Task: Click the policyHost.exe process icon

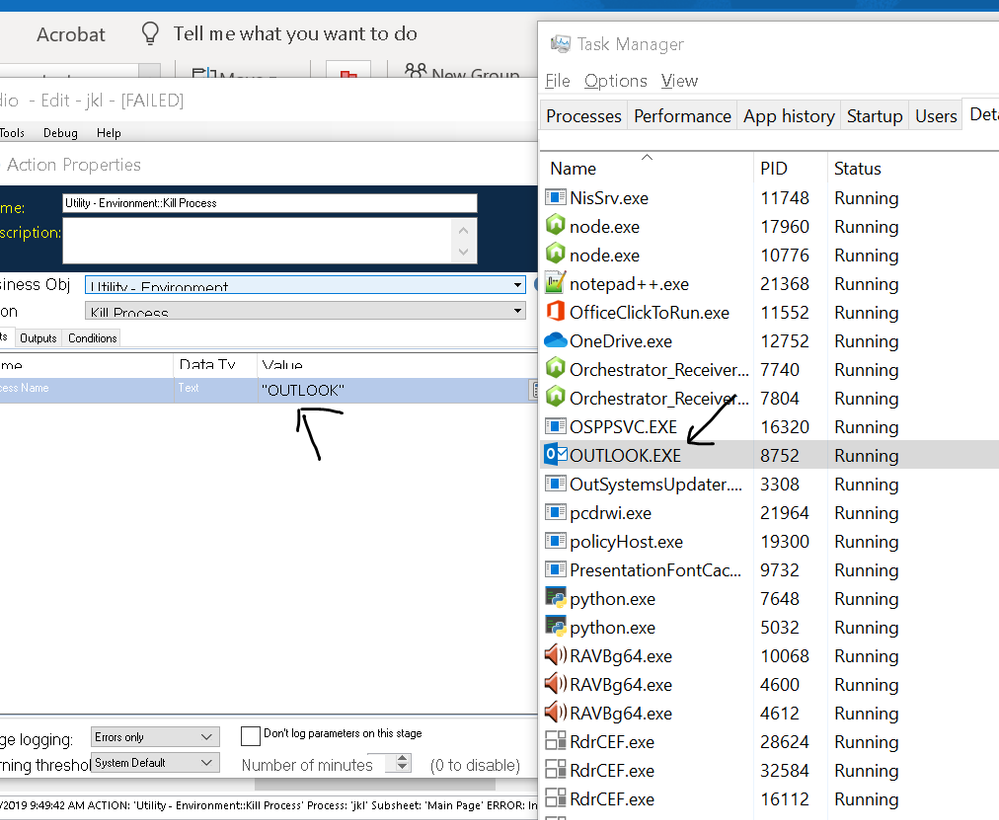Action: [556, 540]
